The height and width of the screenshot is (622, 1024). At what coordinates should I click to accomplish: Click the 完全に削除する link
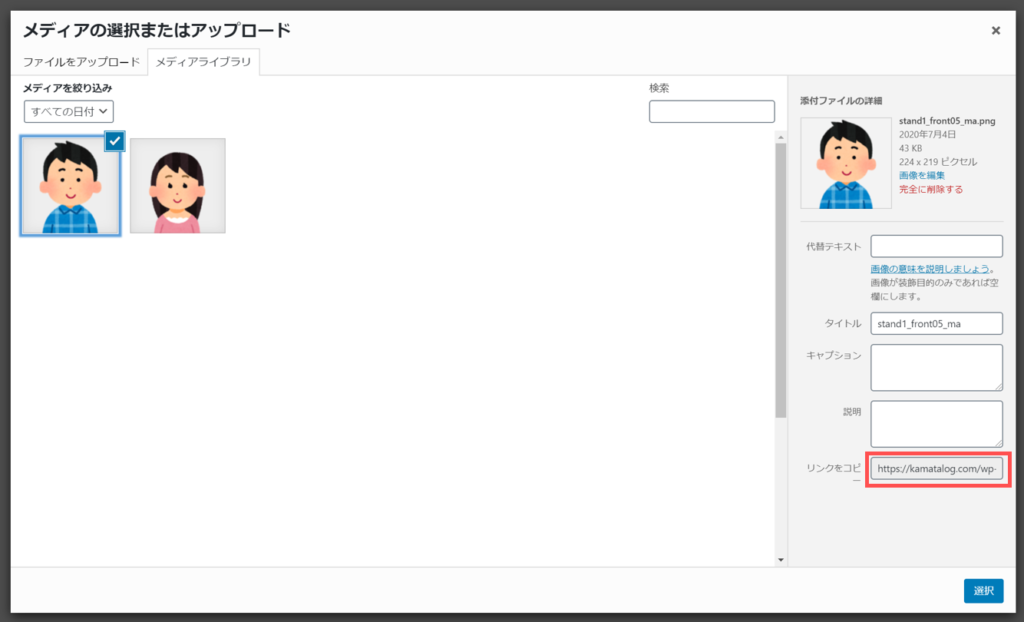point(931,189)
